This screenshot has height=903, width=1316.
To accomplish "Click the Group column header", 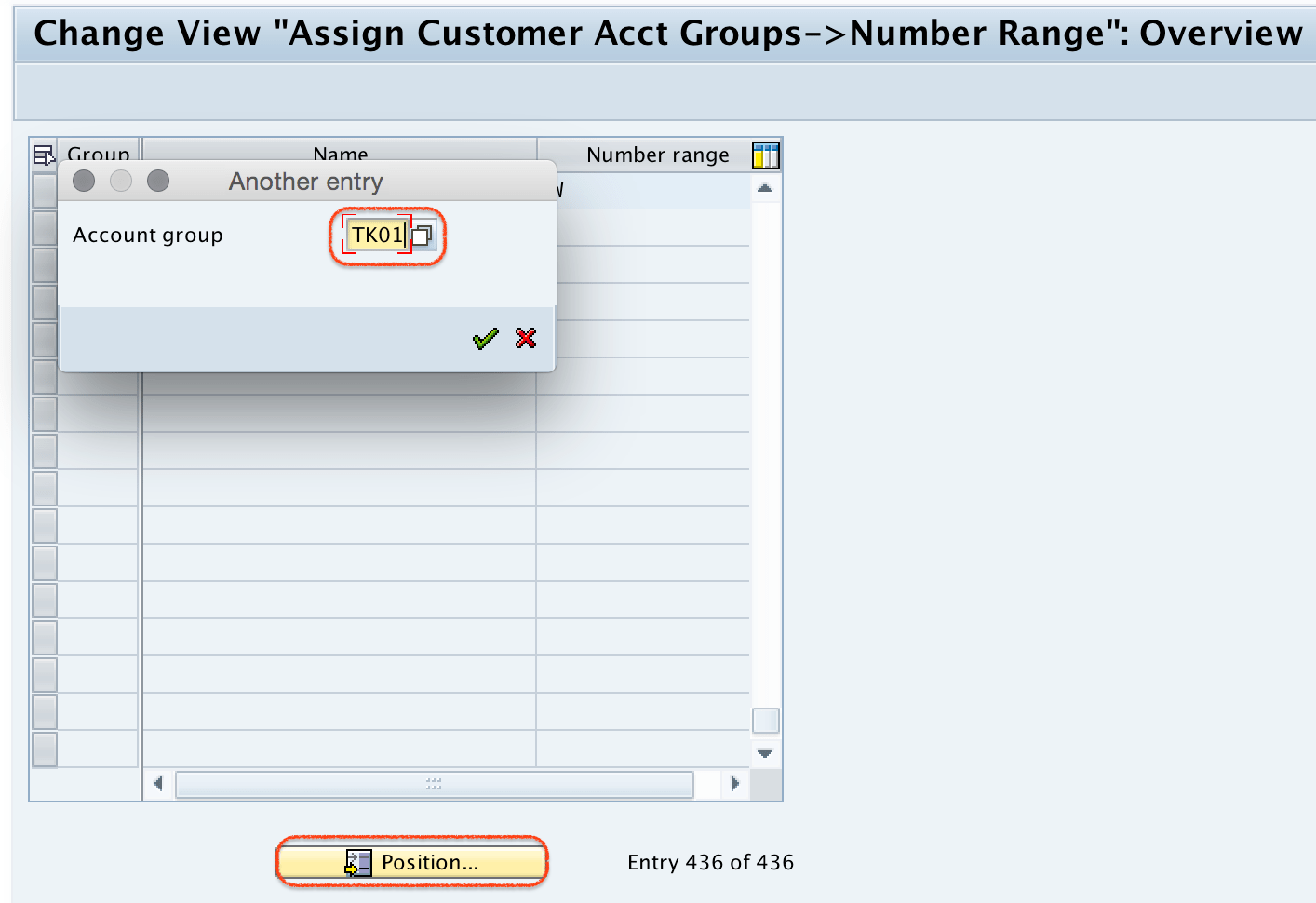I will click(98, 155).
